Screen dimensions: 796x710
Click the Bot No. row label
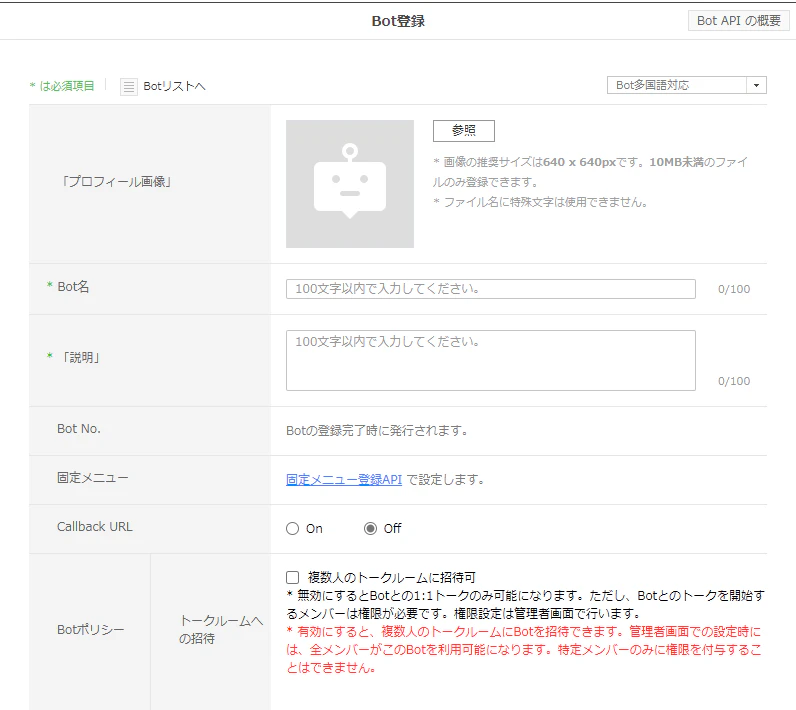79,429
